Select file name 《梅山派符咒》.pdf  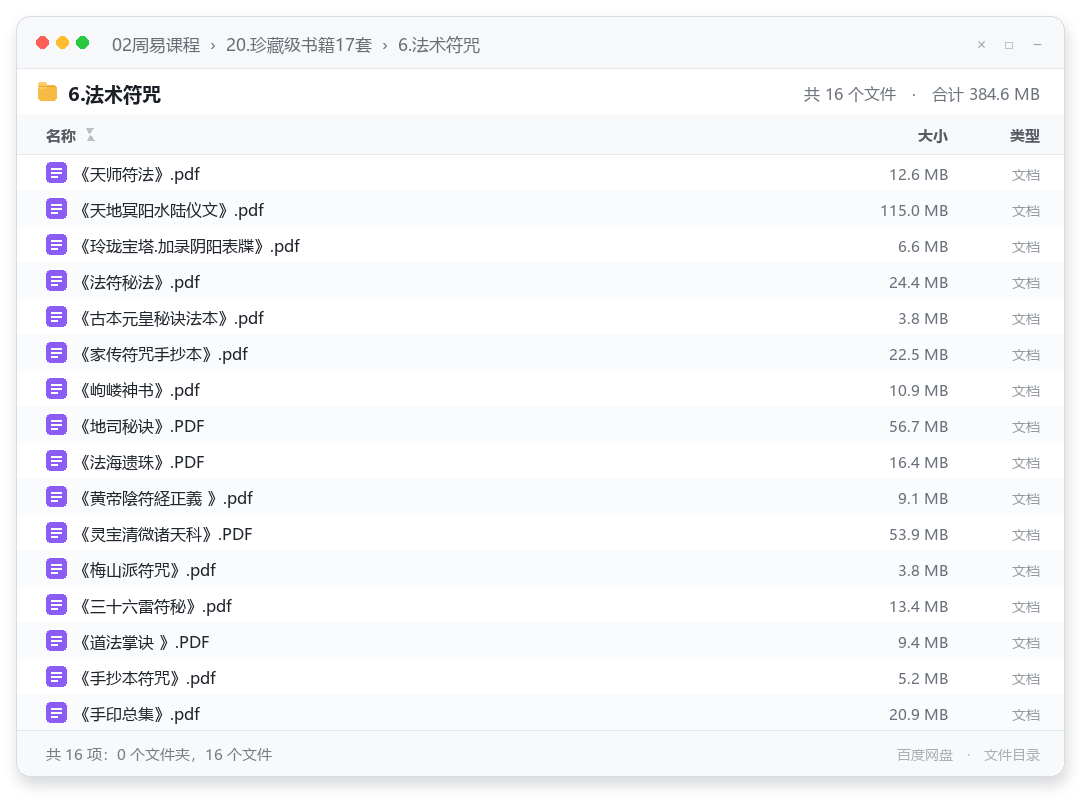point(147,571)
